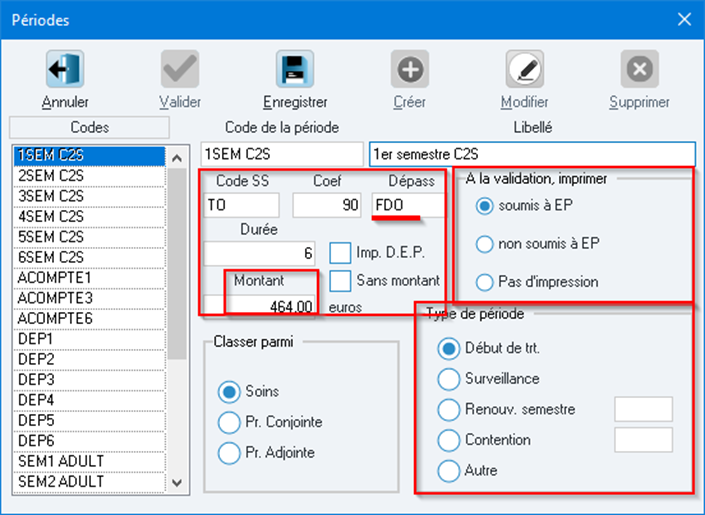This screenshot has height=515, width=705.
Task: Select the 'soumis à EP' radio option
Action: tap(484, 206)
